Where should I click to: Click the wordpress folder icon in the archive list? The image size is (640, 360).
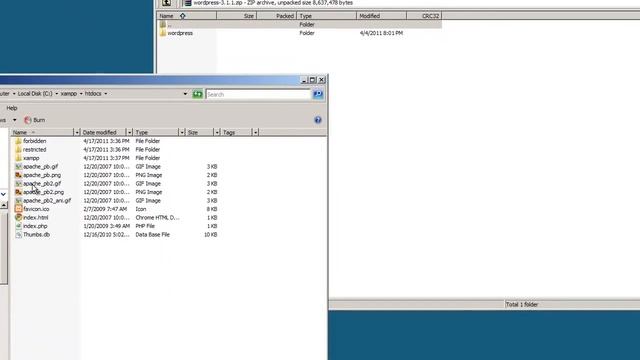pyautogui.click(x=163, y=33)
